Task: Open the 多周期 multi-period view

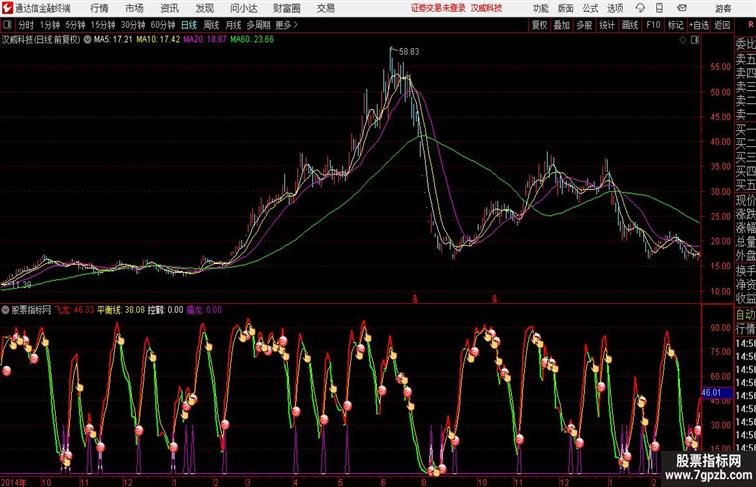Action: coord(258,25)
